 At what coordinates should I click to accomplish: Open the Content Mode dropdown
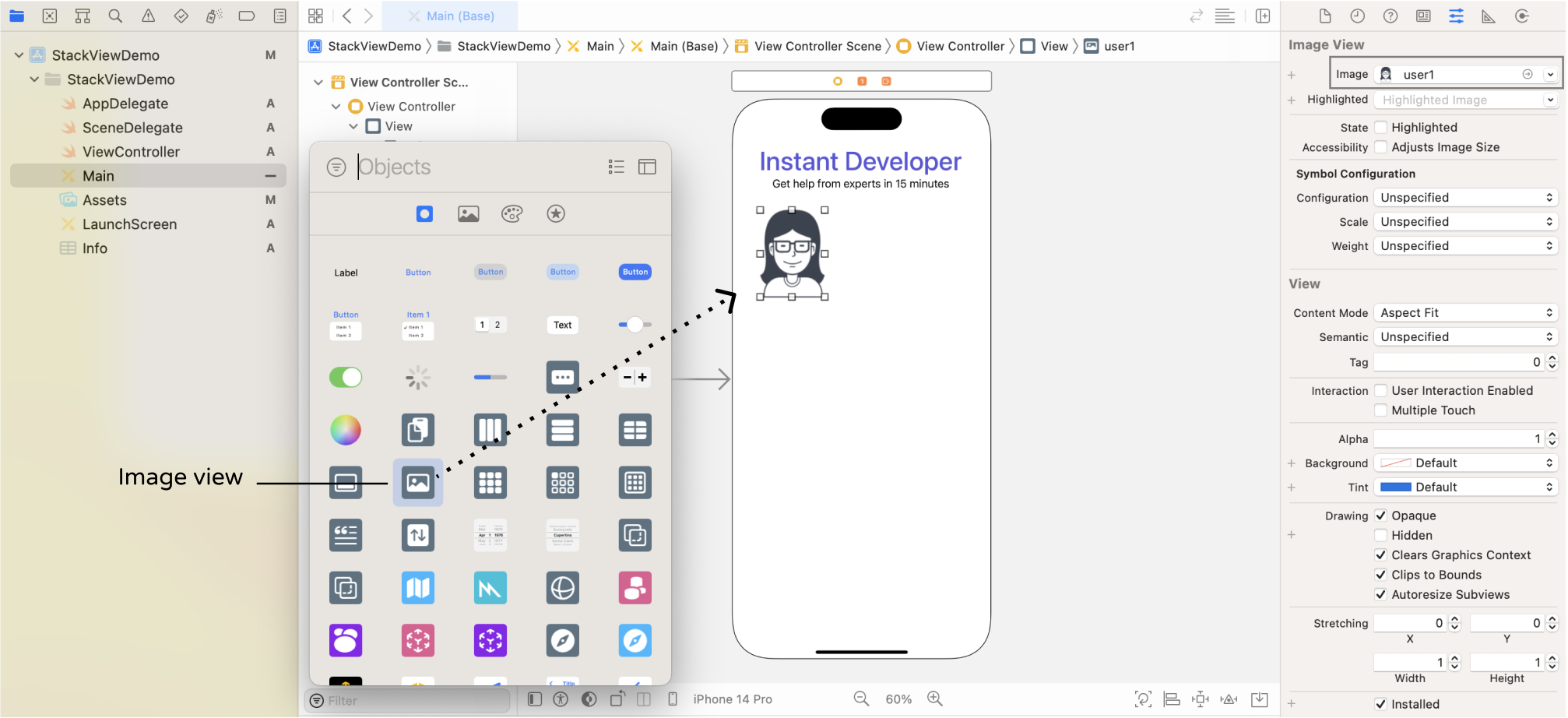coord(1465,312)
